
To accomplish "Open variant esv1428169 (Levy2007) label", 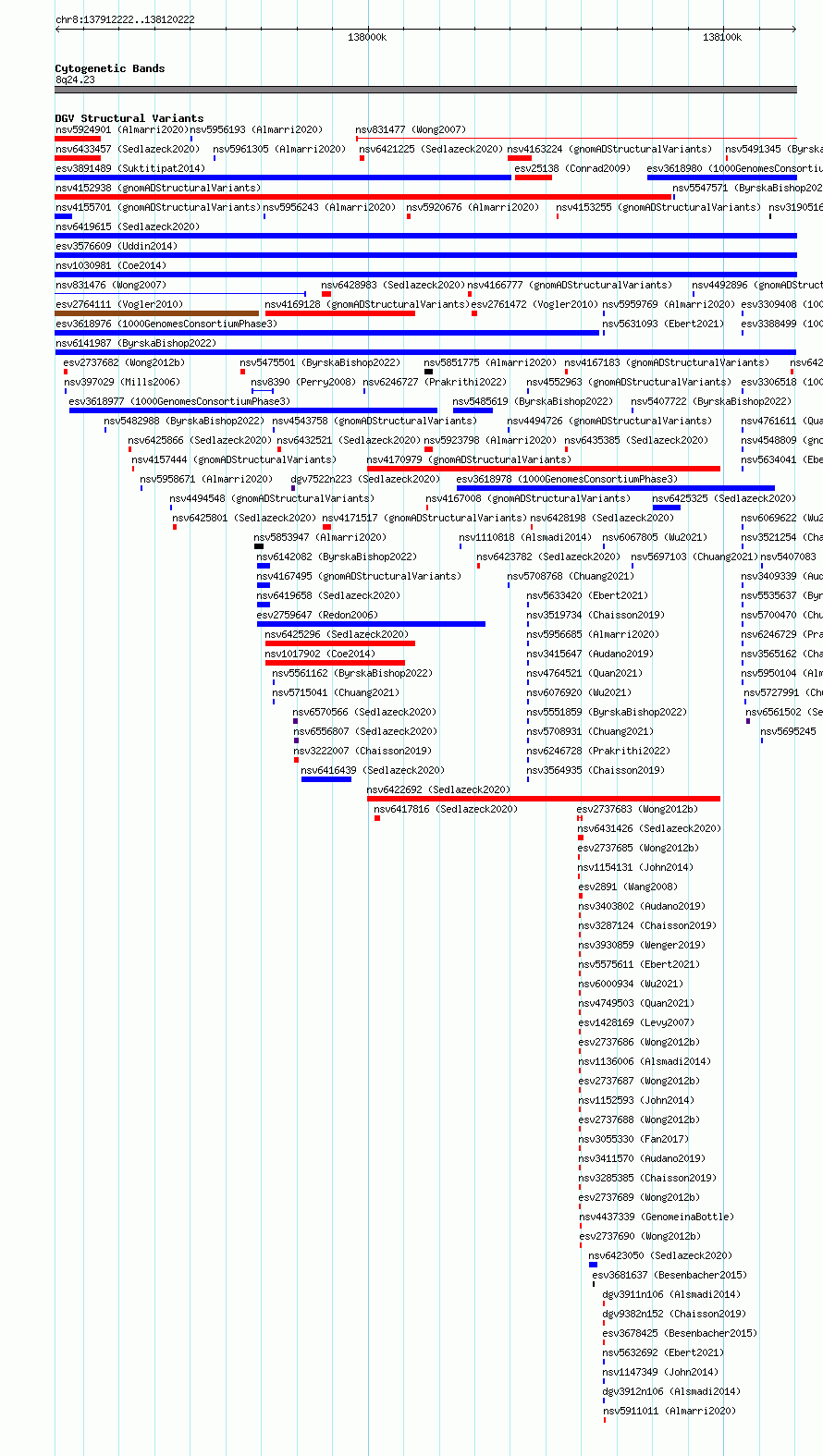I will coord(636,1022).
